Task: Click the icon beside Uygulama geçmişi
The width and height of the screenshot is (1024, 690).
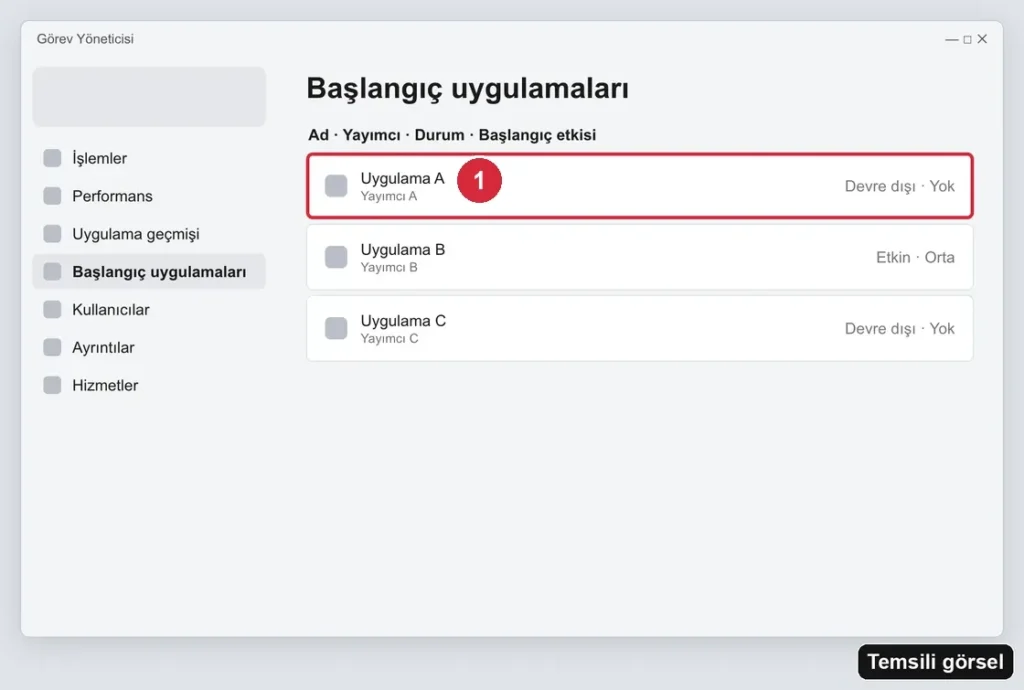Action: click(x=52, y=234)
